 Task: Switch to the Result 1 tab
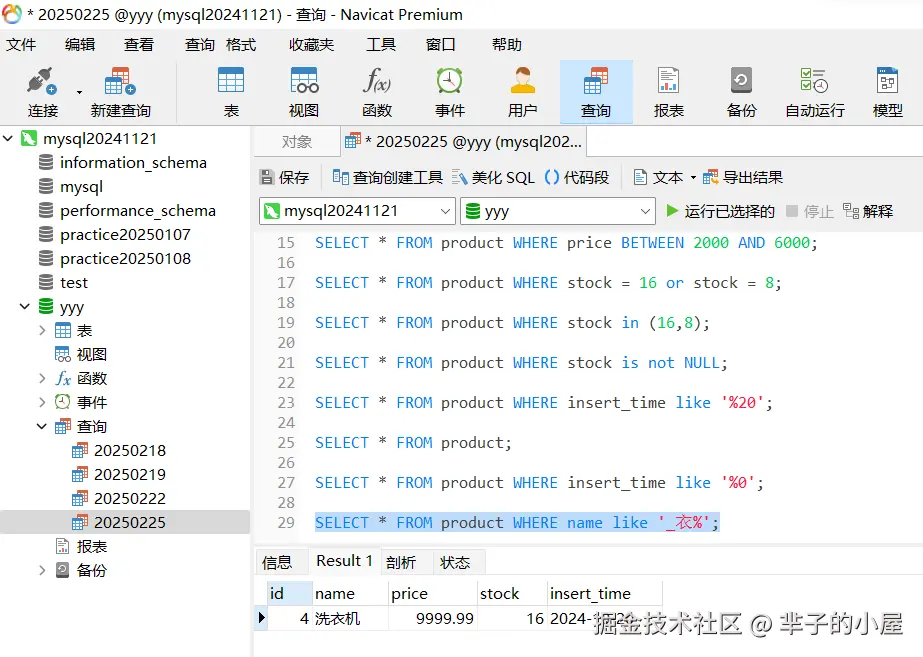click(344, 561)
